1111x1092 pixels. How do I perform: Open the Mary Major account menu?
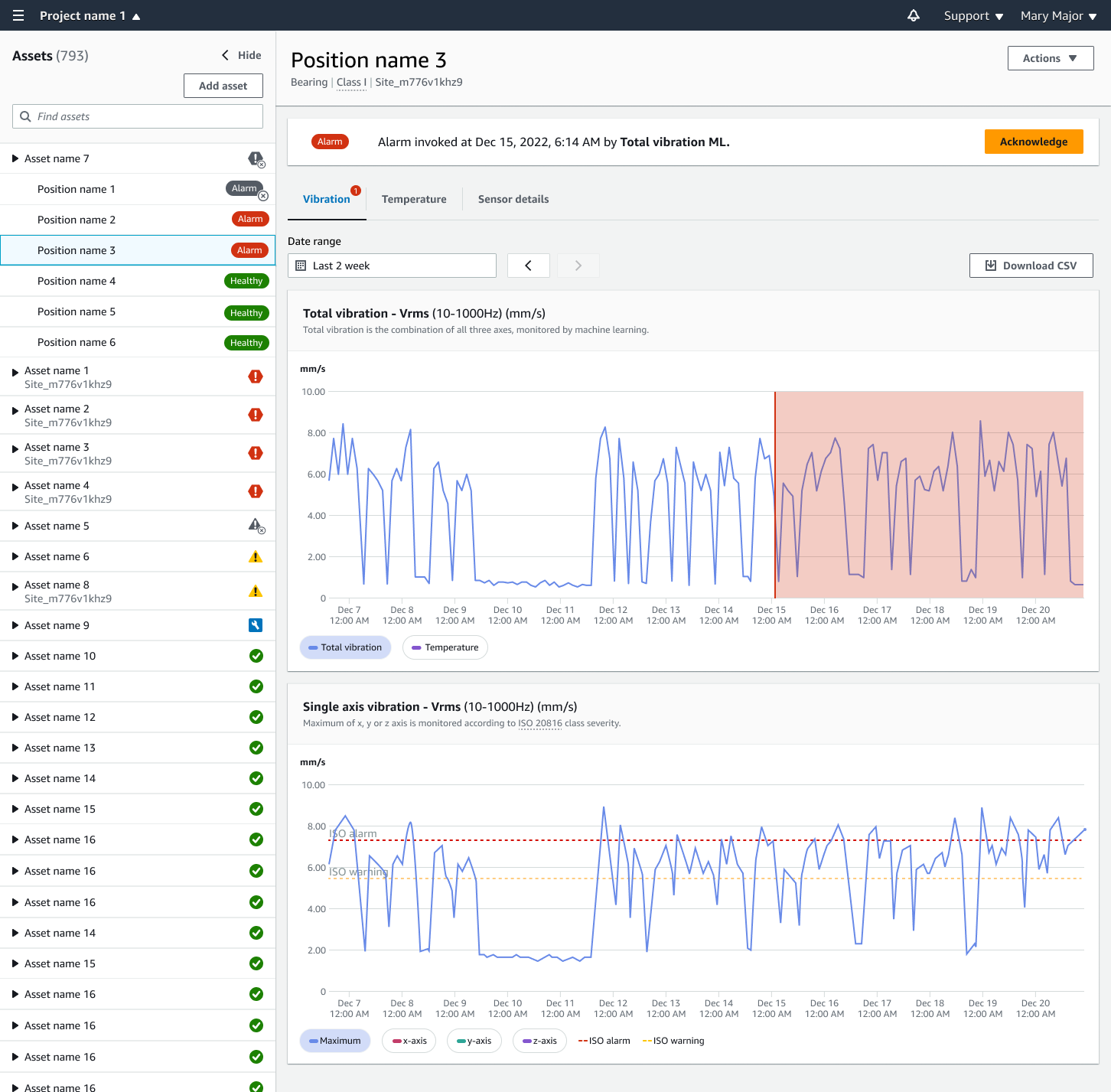[x=1058, y=15]
